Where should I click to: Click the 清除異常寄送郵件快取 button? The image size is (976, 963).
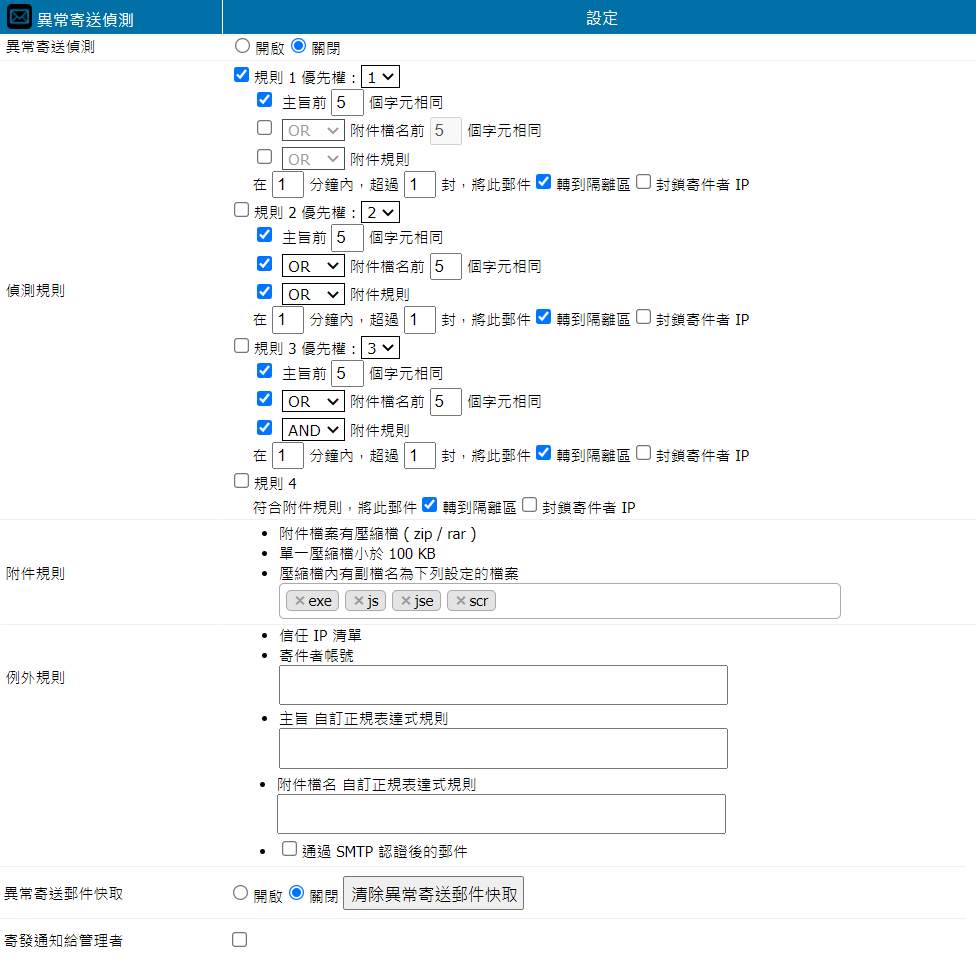[433, 894]
